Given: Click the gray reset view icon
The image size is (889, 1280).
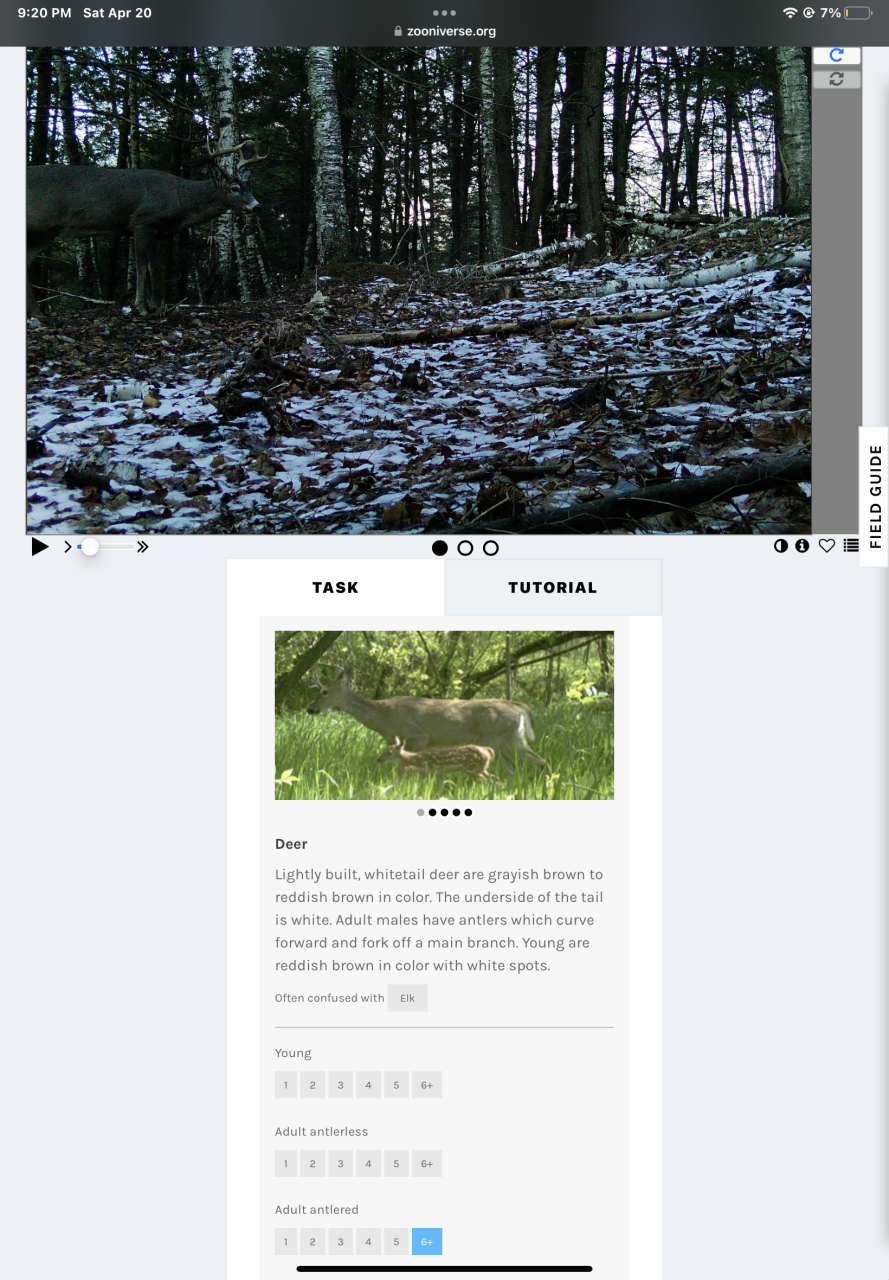Looking at the screenshot, I should [837, 79].
